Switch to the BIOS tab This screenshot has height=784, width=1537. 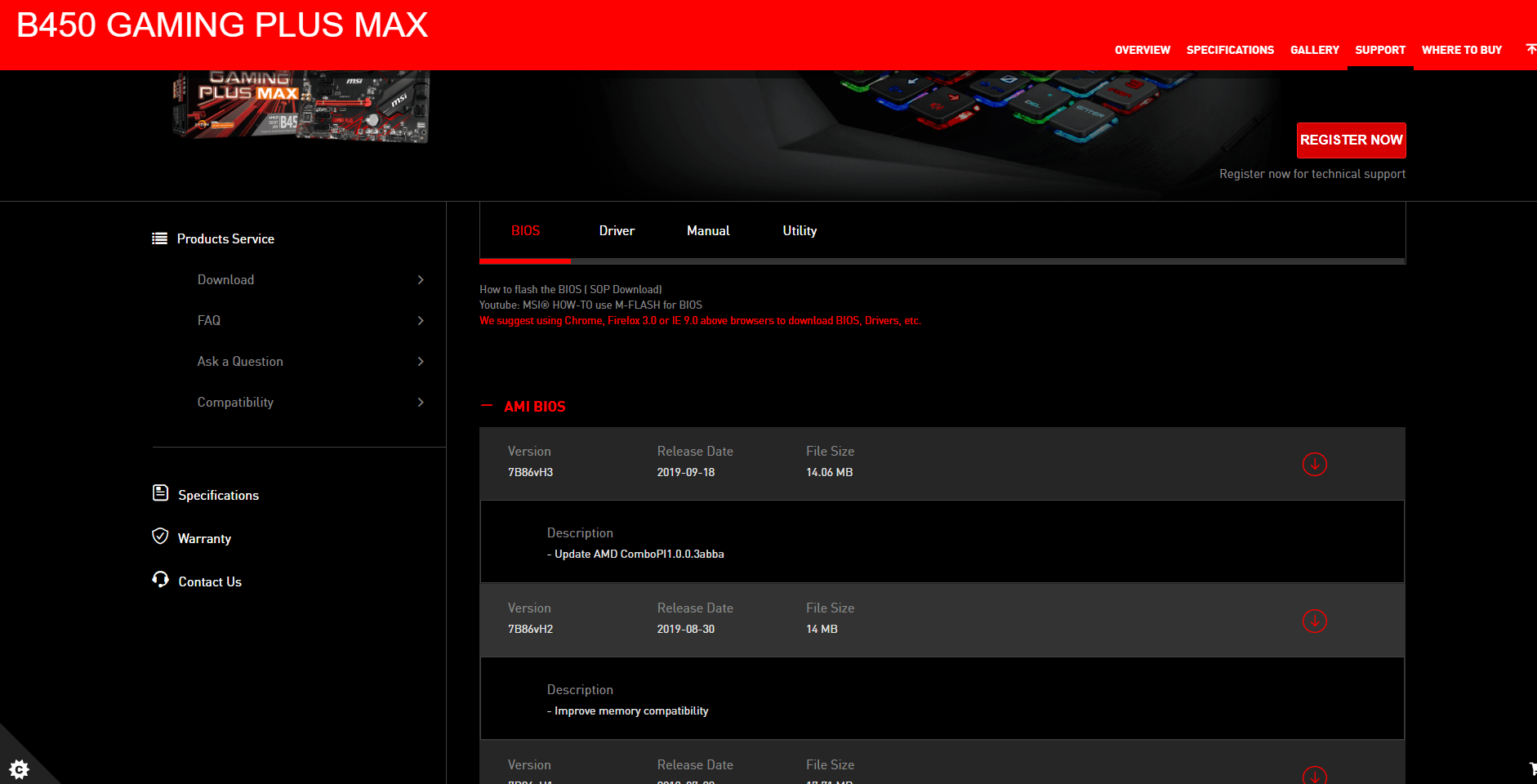tap(525, 231)
